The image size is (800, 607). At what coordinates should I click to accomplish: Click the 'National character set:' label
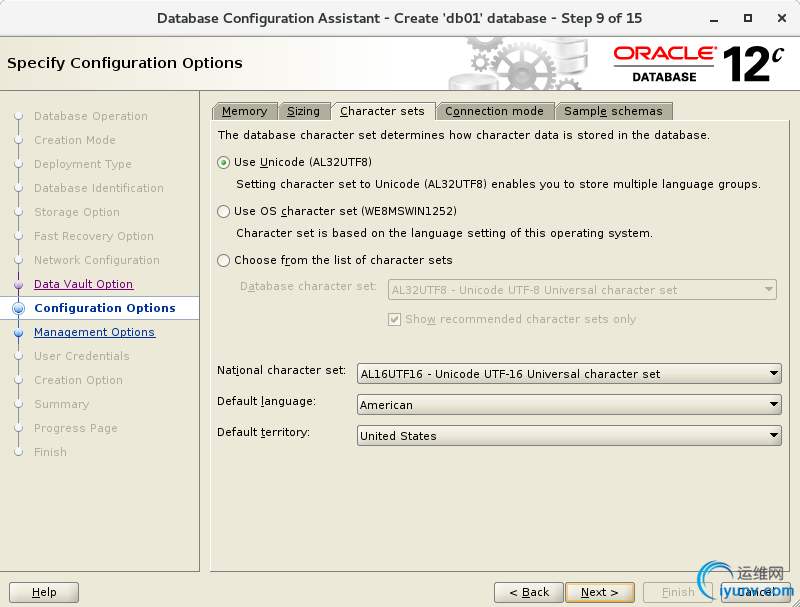click(281, 370)
